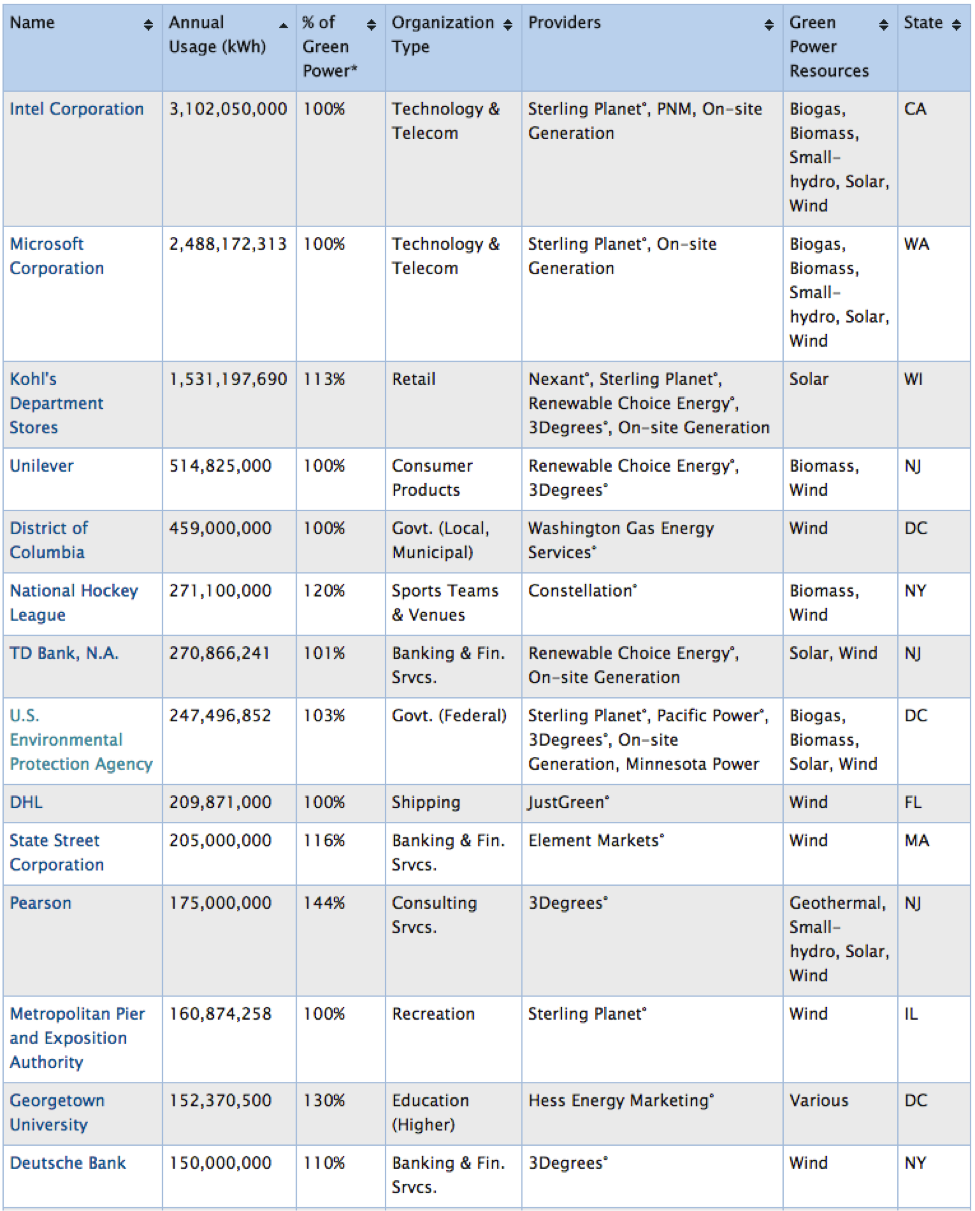Click Kohl's usage figure 1,531,197,690
Image resolution: width=975 pixels, height=1211 pixels.
coord(228,379)
